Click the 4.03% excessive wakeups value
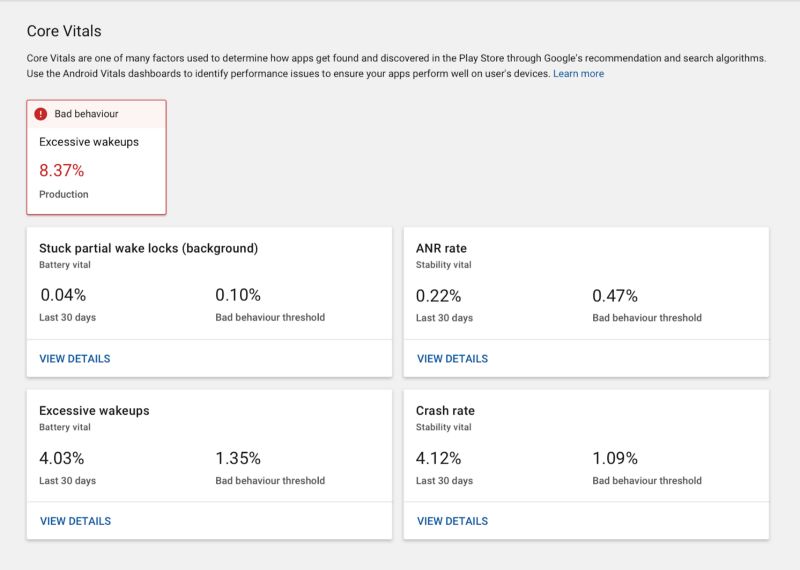Screen dimensions: 800x570 pyautogui.click(x=62, y=458)
